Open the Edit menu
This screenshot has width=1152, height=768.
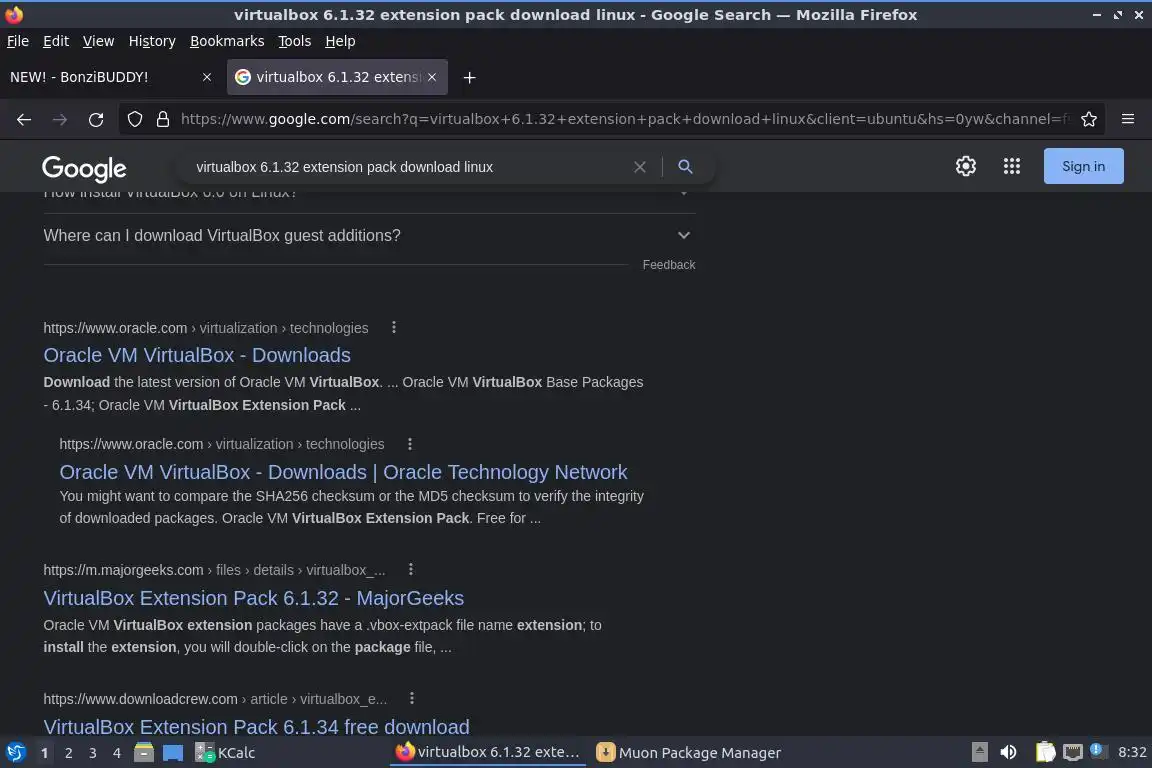click(x=56, y=41)
